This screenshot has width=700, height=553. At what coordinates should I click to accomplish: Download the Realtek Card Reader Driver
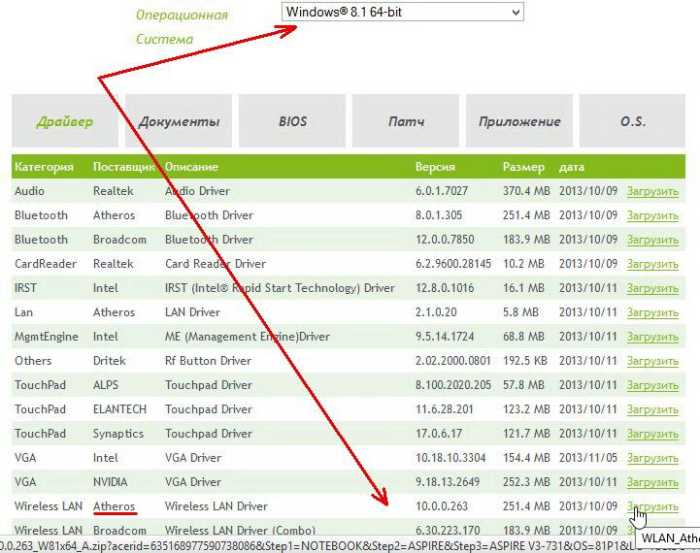point(652,264)
